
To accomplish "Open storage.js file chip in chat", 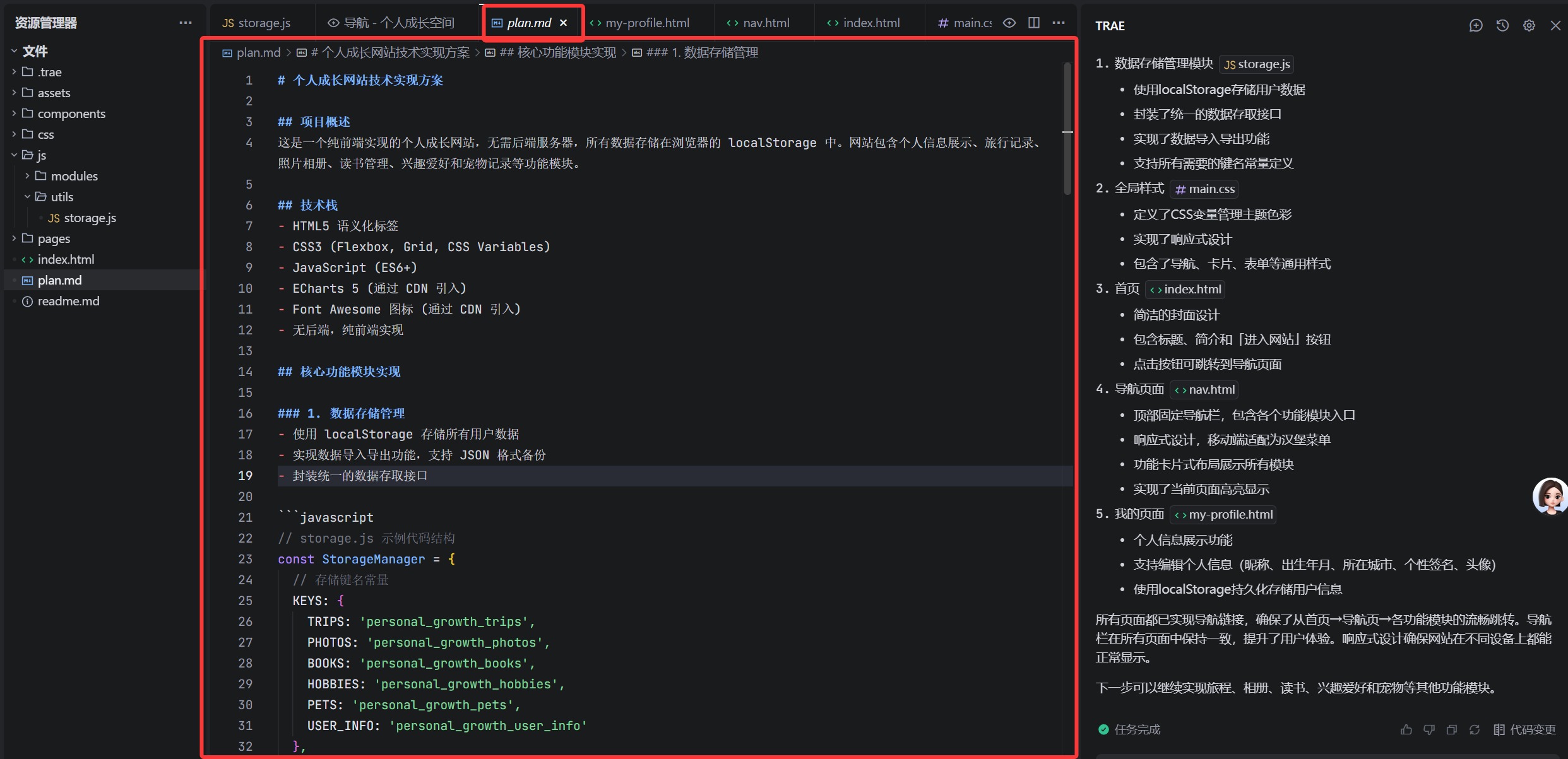I will [1257, 64].
